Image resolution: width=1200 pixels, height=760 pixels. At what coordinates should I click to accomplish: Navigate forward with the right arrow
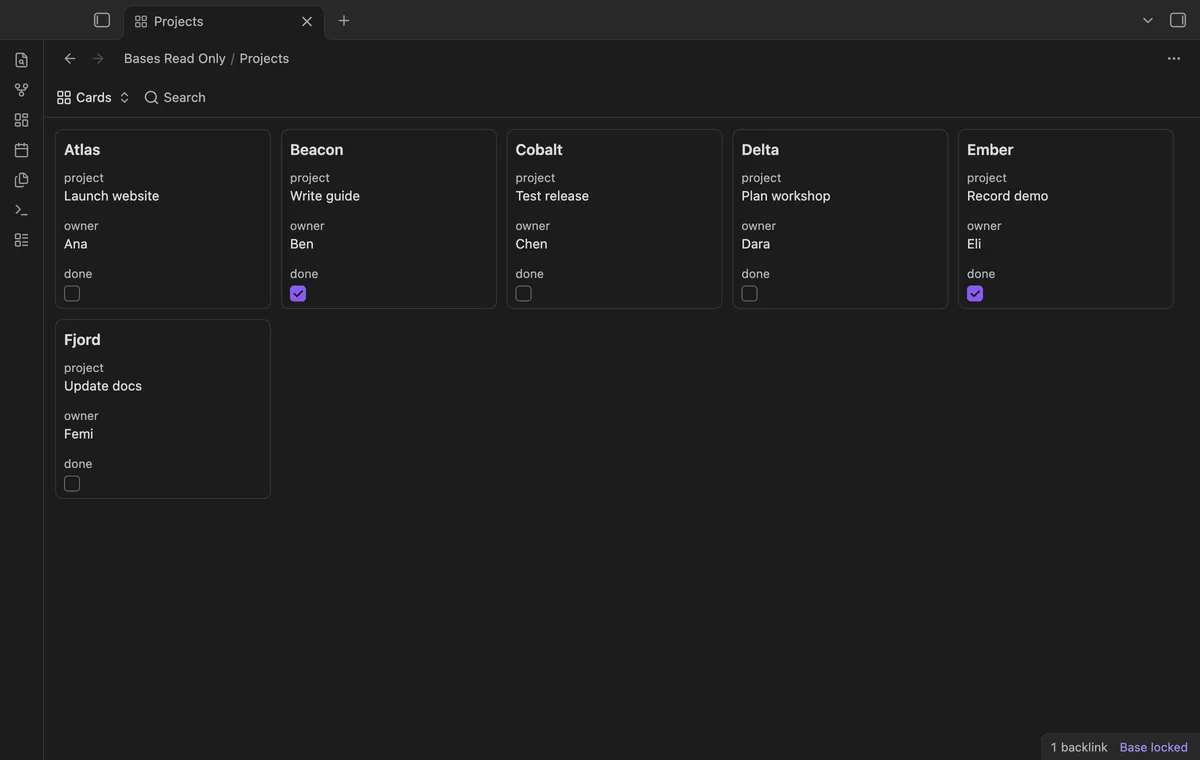coord(98,58)
